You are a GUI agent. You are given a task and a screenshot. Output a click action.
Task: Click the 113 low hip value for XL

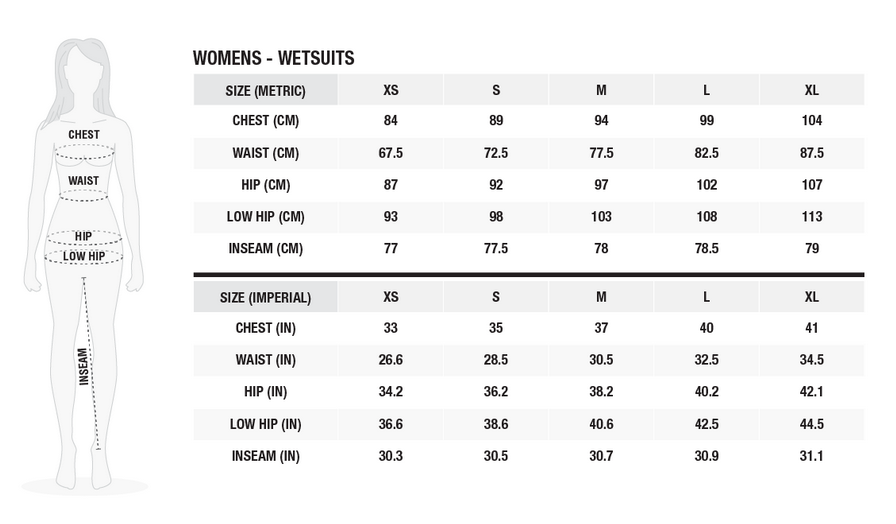[812, 217]
